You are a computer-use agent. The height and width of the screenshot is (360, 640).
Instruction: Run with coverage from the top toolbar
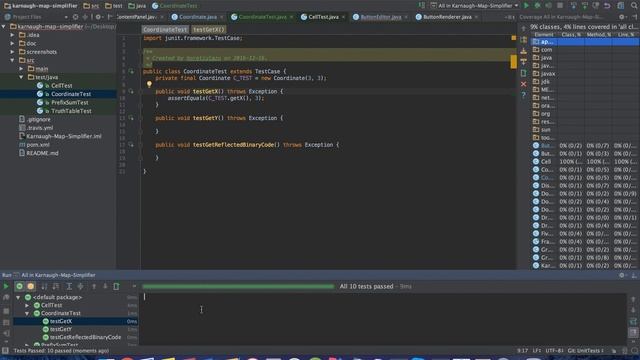(548, 6)
